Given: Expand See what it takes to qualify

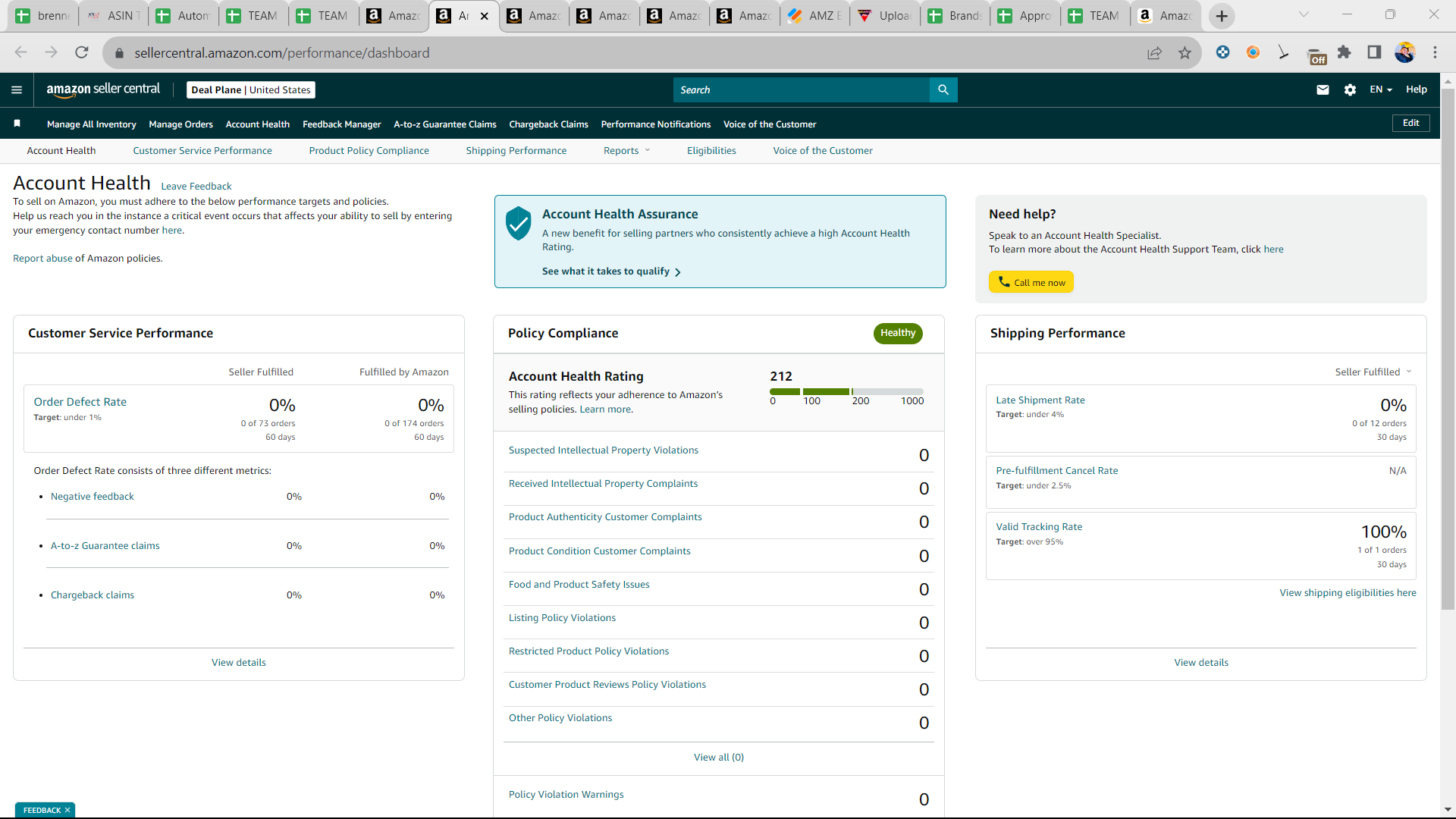Looking at the screenshot, I should tap(611, 271).
